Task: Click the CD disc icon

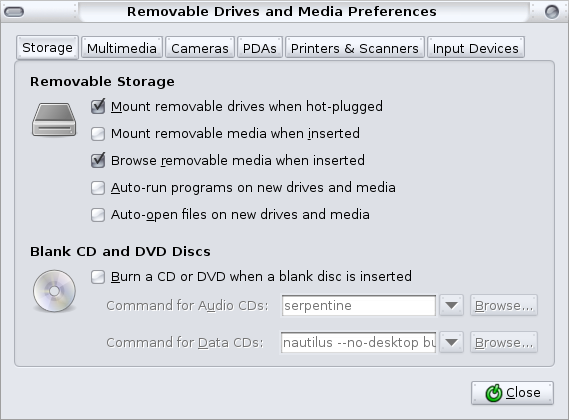Action: pyautogui.click(x=54, y=291)
